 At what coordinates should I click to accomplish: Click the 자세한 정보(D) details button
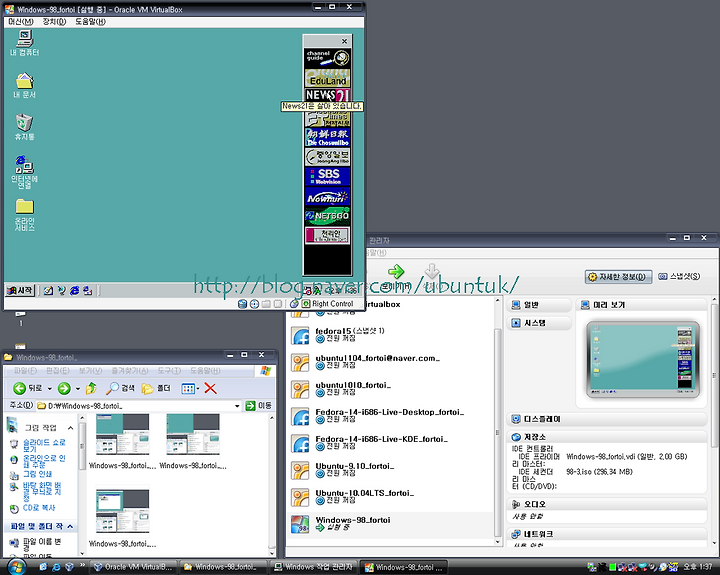click(619, 276)
